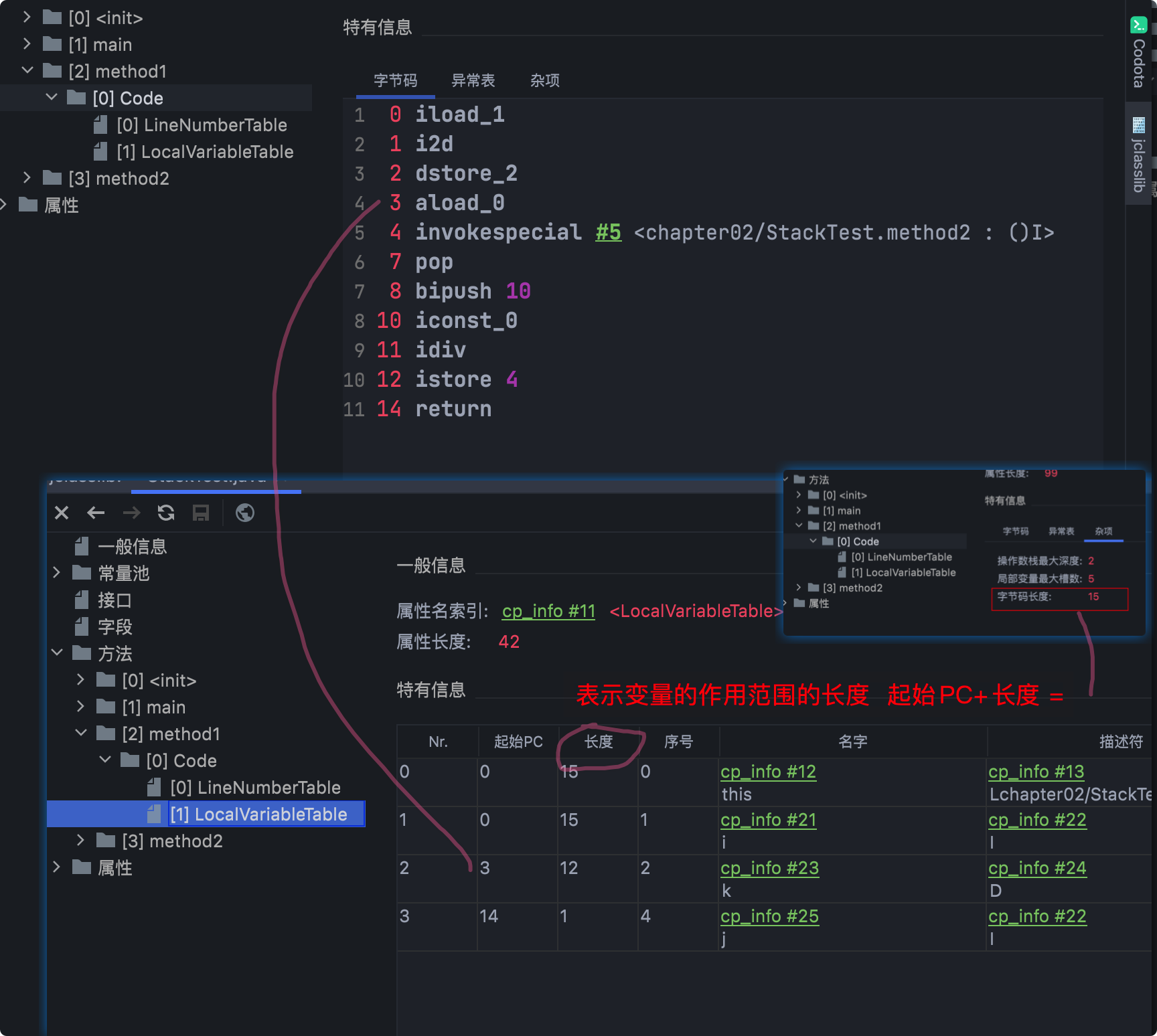The width and height of the screenshot is (1157, 1036).
Task: Switch to the 杂项 tab
Action: [x=545, y=81]
